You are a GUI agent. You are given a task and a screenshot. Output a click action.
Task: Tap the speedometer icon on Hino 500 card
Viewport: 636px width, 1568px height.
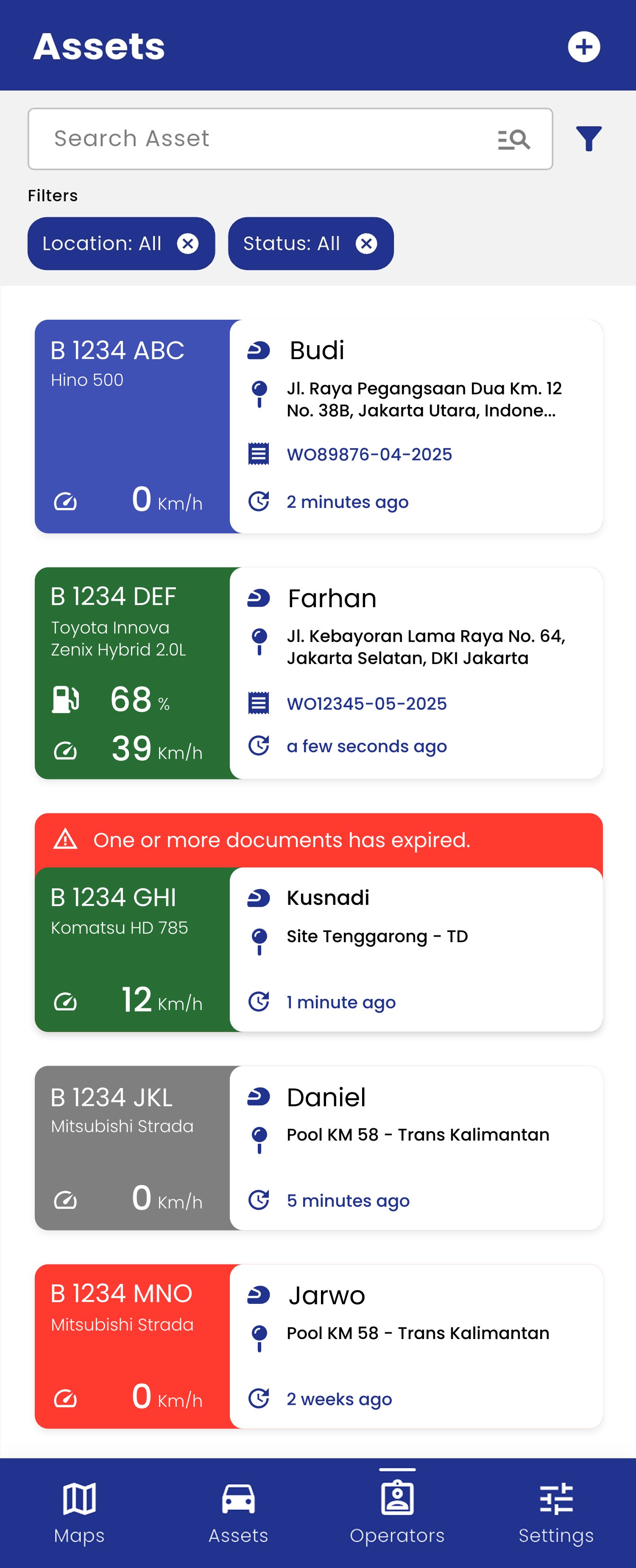click(65, 502)
